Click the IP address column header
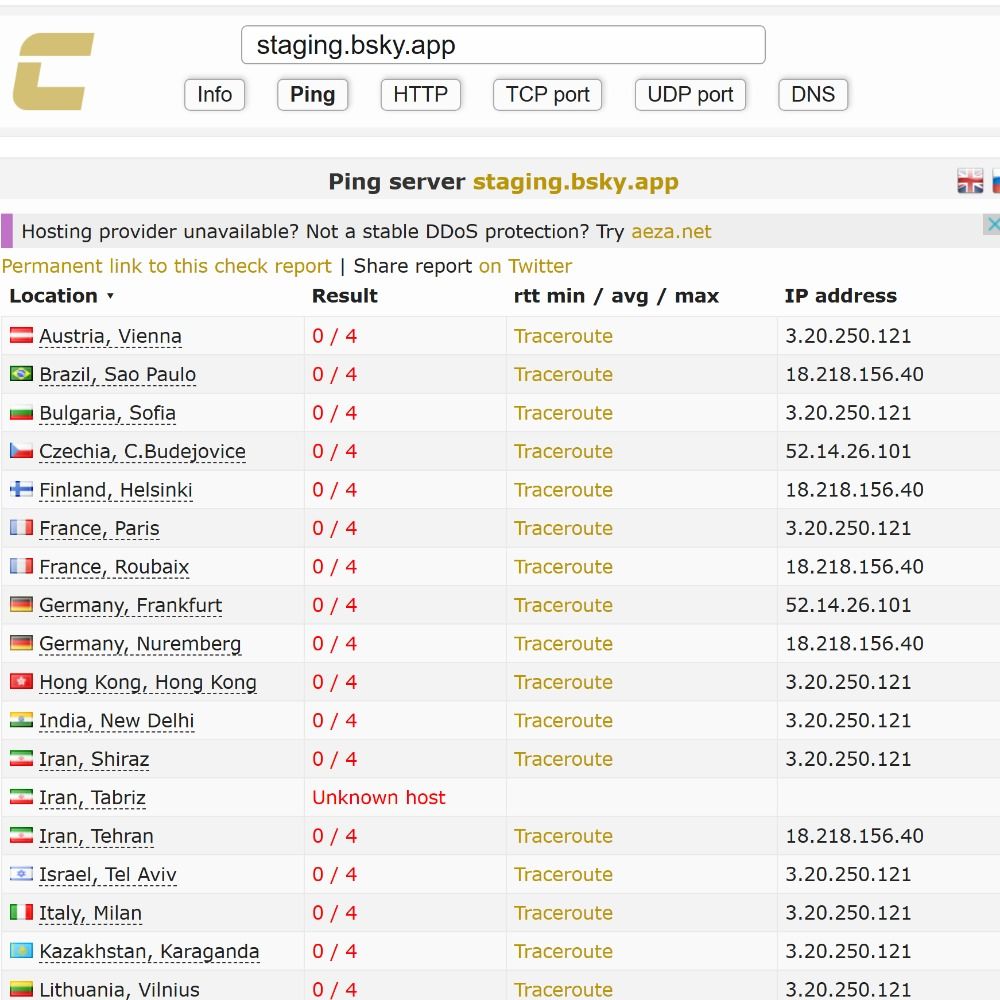This screenshot has width=1000, height=1000. click(841, 296)
